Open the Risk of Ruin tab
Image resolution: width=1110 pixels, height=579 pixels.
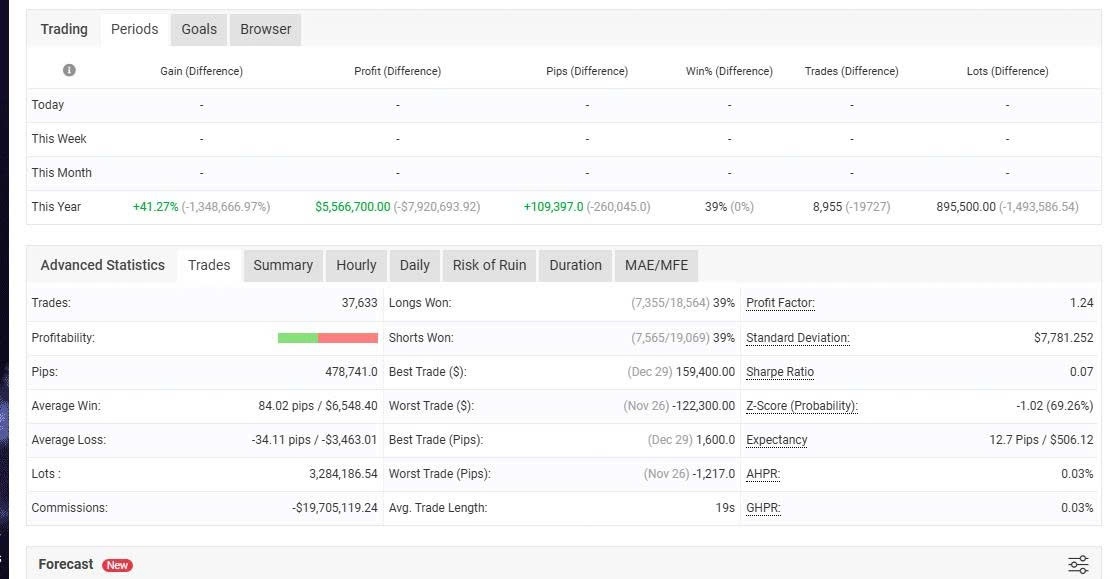(x=488, y=265)
